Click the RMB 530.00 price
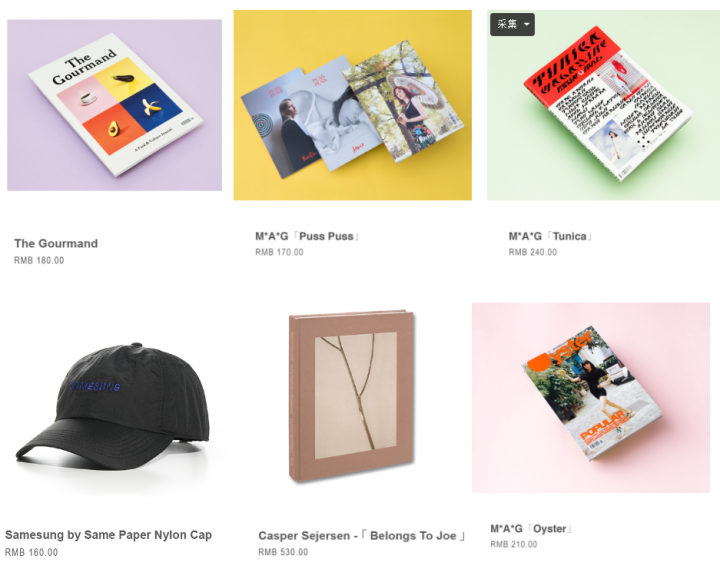Viewport: 720px width, 569px height. pyautogui.click(x=283, y=552)
